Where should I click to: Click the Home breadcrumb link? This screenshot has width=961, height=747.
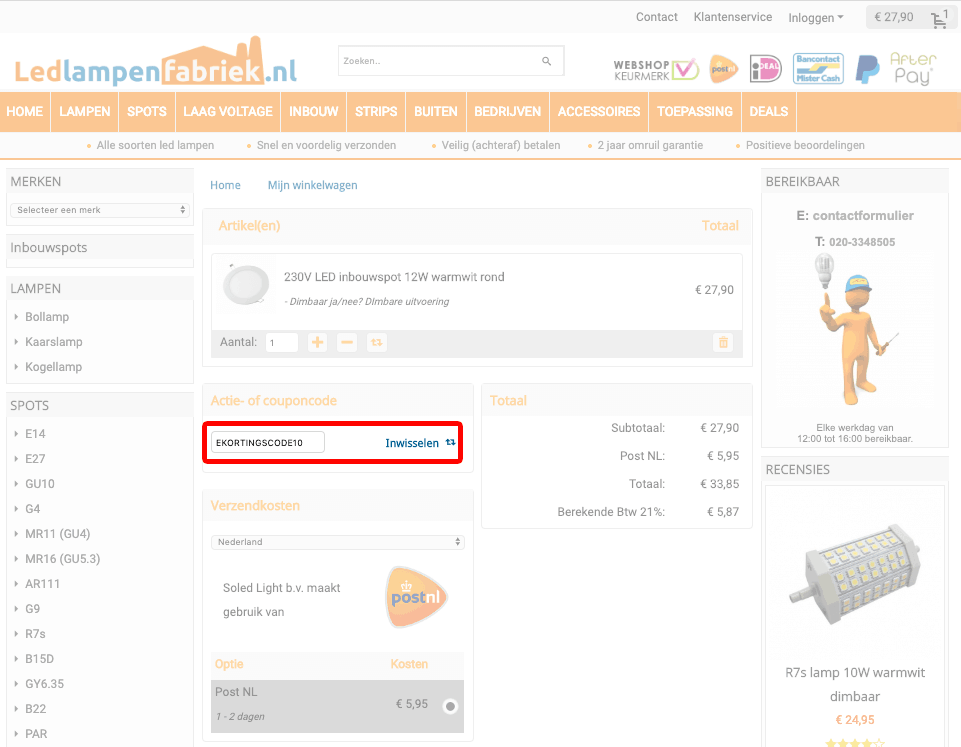coord(226,185)
